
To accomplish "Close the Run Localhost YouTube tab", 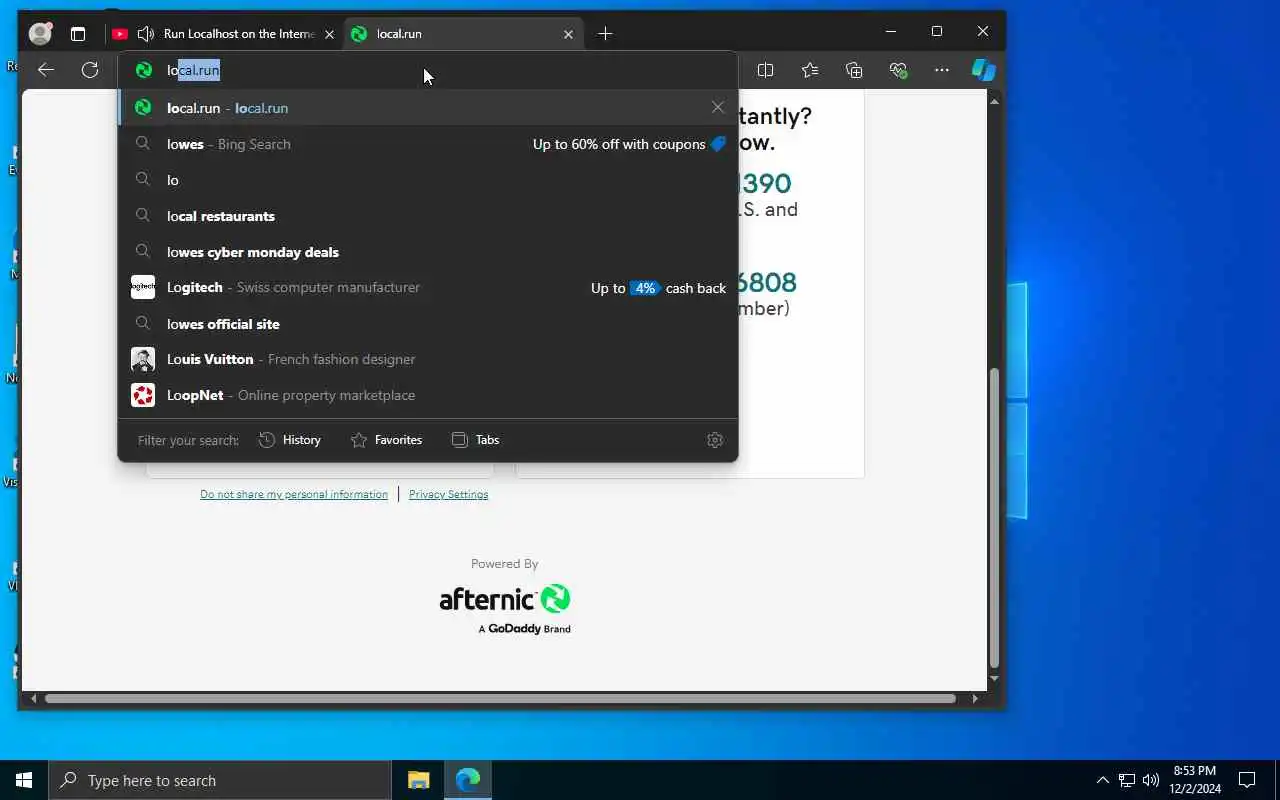I will coord(329,34).
